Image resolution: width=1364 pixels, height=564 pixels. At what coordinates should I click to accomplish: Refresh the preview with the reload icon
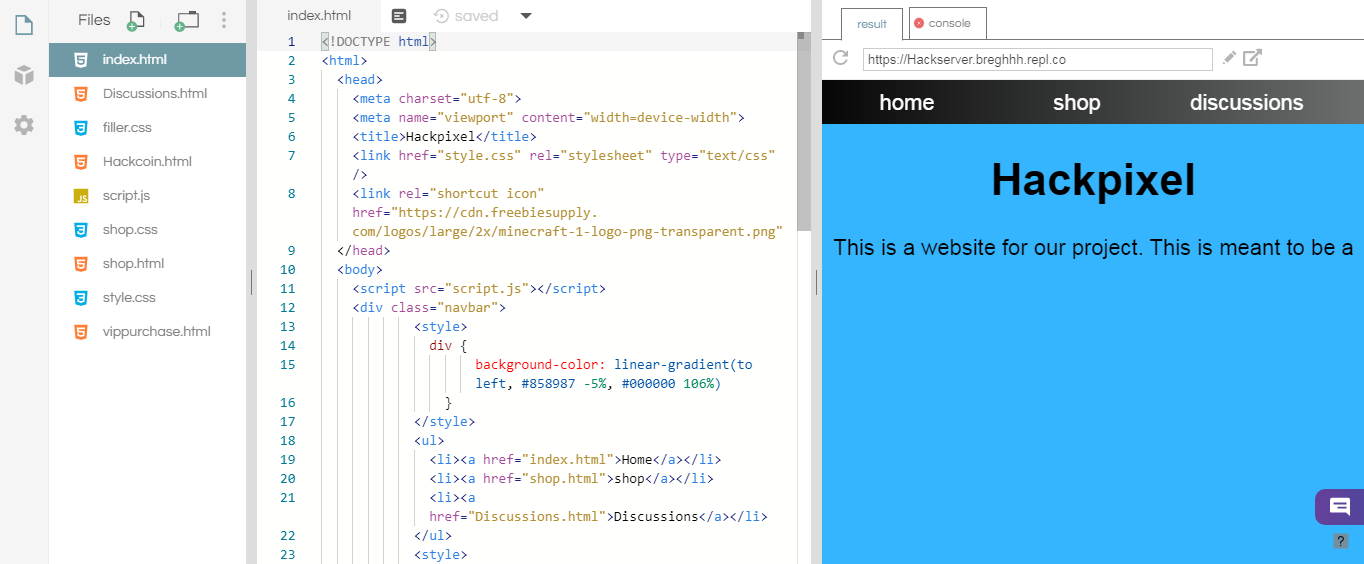coord(841,59)
